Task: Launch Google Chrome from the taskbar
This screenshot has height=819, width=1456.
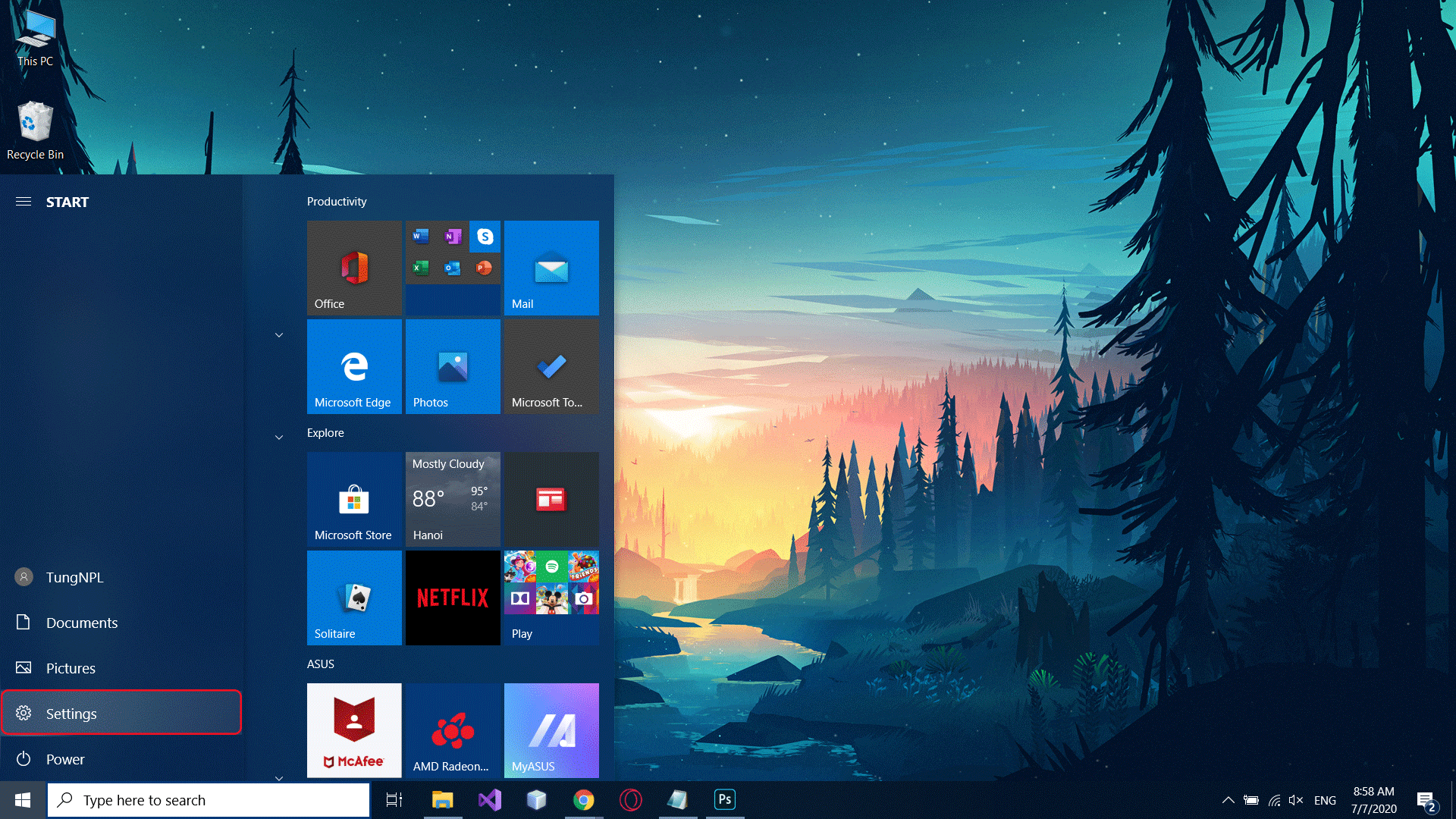Action: [584, 800]
